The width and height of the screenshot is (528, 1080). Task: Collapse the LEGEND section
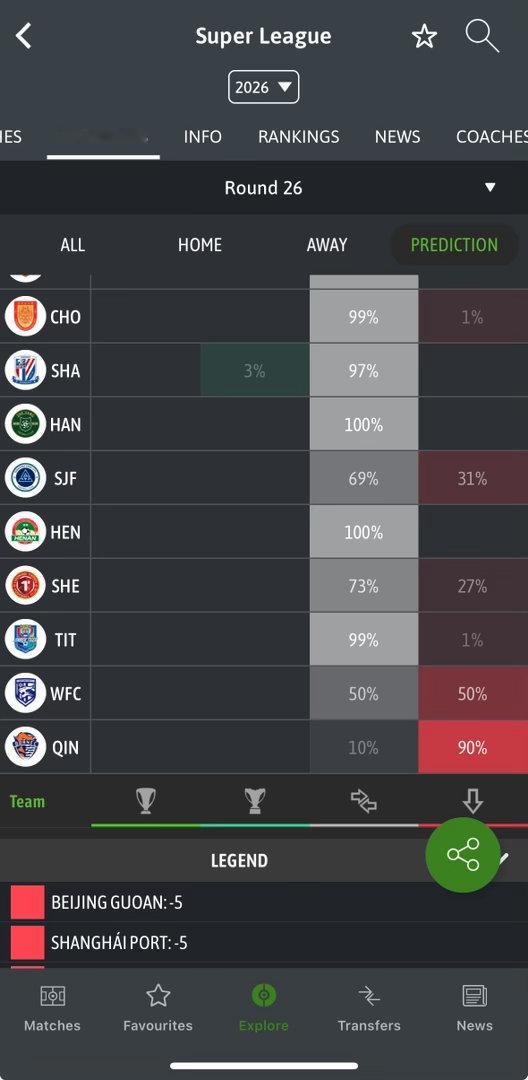(264, 860)
